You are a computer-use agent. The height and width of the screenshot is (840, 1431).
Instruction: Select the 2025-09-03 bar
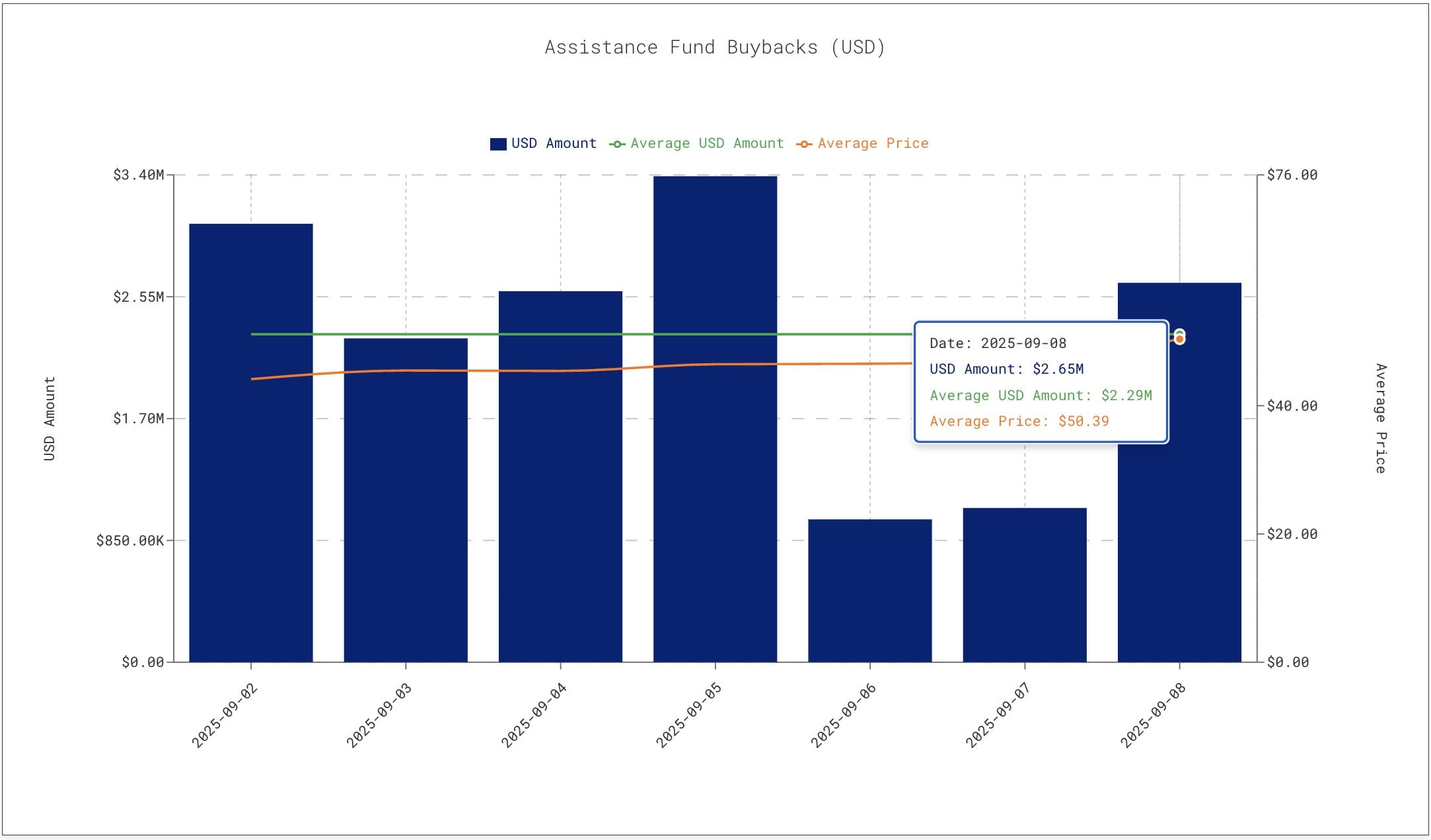coord(406,500)
